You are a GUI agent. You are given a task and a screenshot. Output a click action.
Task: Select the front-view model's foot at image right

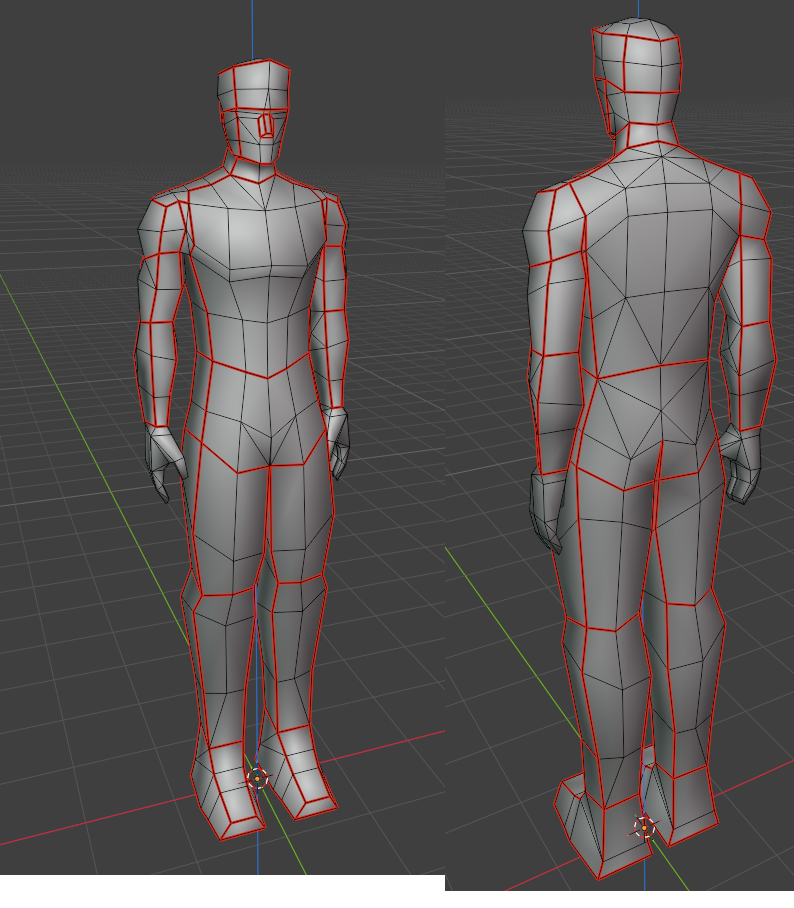tap(297, 772)
